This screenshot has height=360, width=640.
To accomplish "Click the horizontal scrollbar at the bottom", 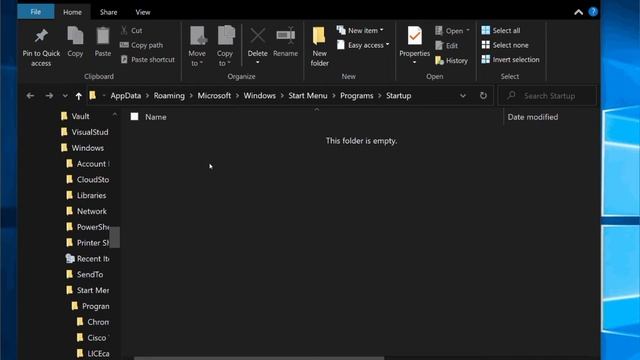I will click(259, 358).
